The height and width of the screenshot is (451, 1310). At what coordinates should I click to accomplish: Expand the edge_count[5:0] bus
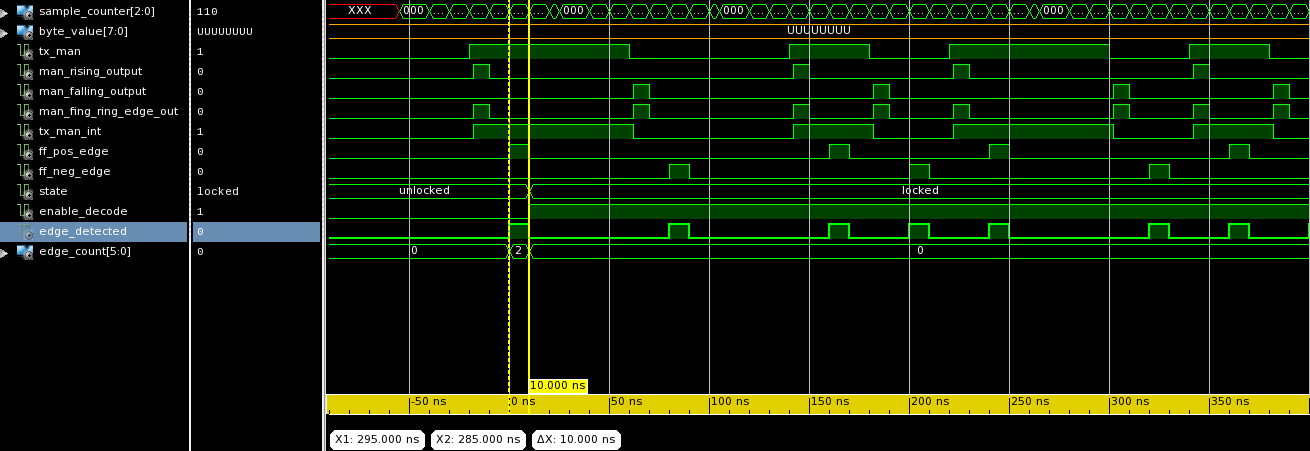pos(4,251)
